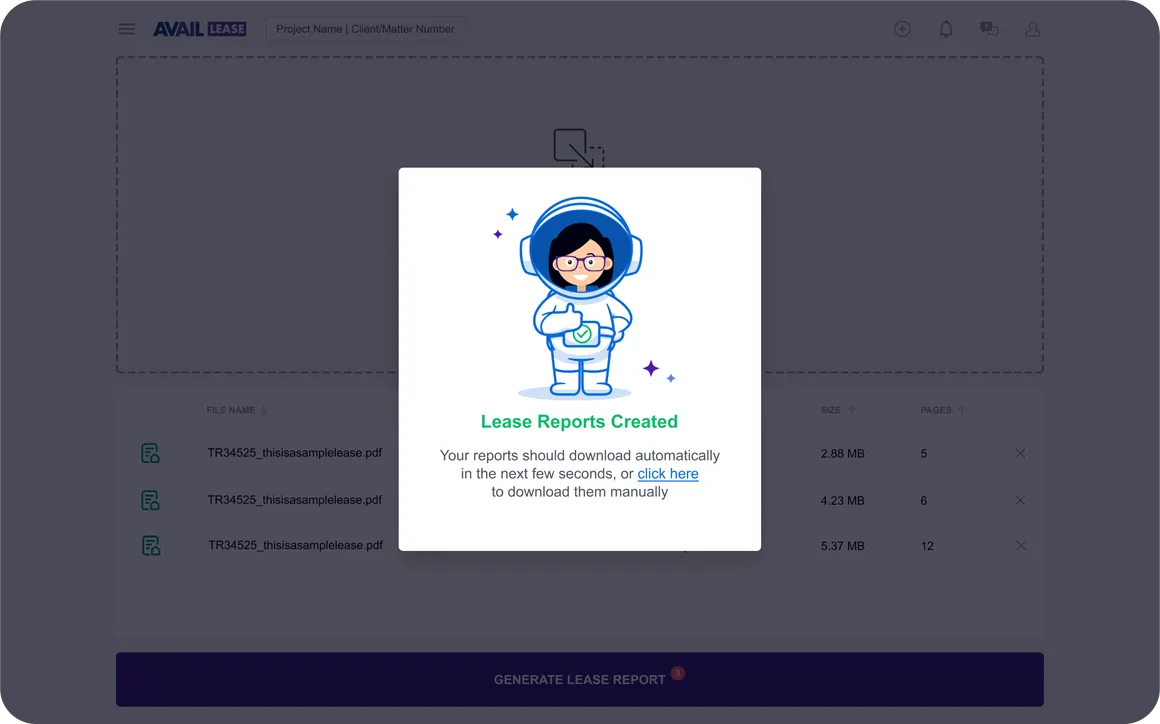Image resolution: width=1160 pixels, height=724 pixels.
Task: Select the lease document icon for 12-page file
Action: pyautogui.click(x=150, y=545)
